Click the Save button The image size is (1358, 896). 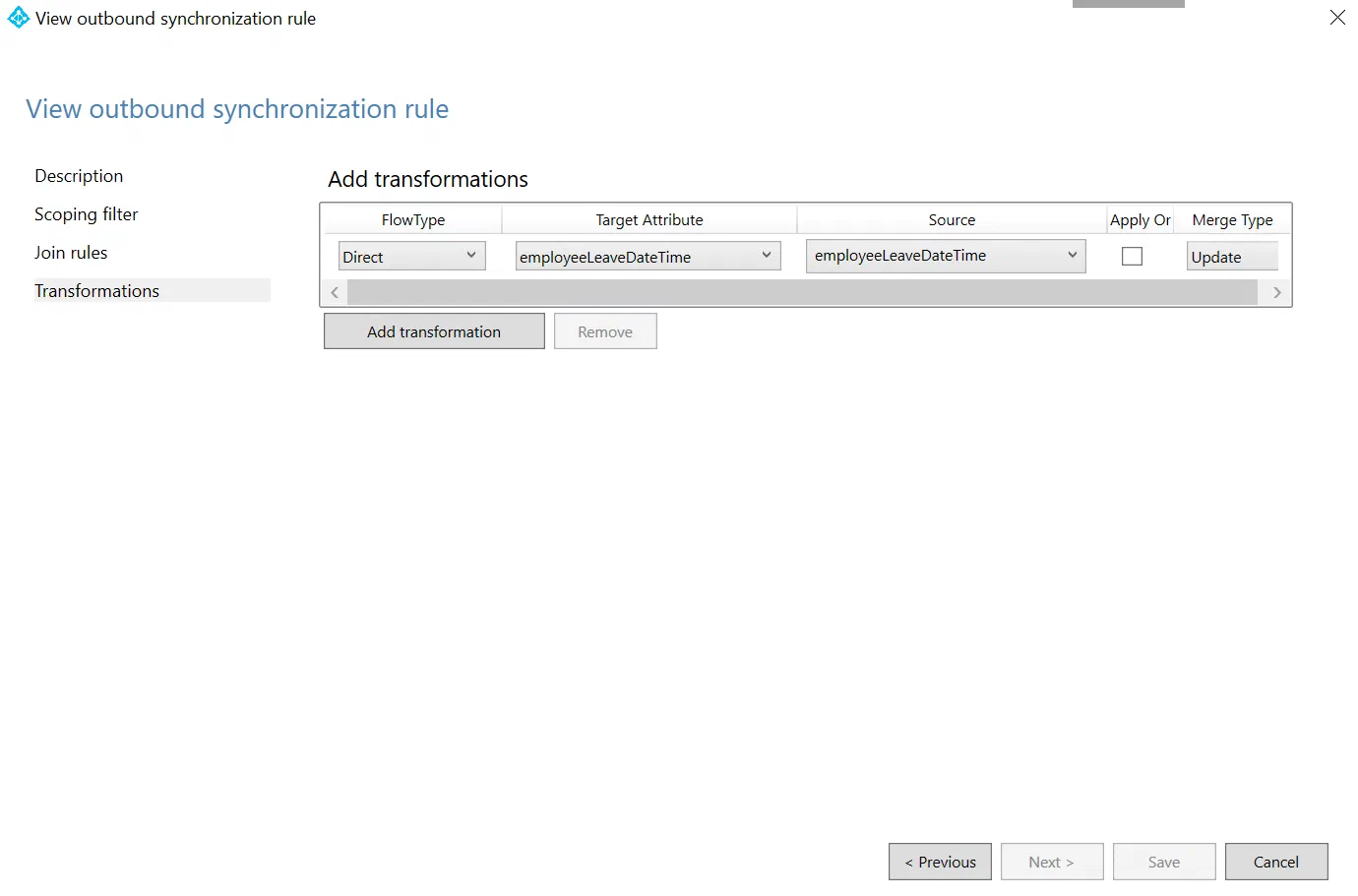[1164, 862]
